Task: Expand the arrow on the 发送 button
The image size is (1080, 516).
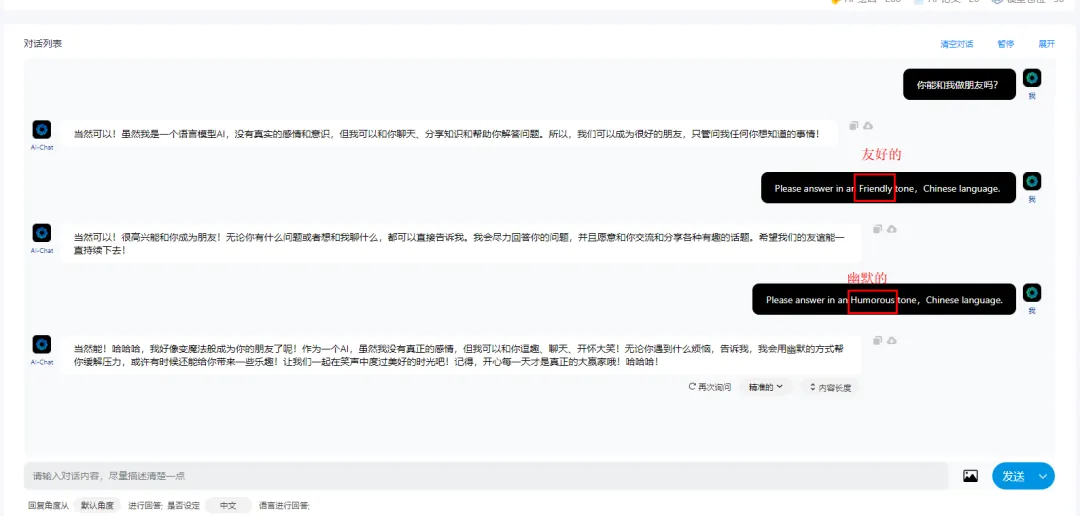Action: coord(1044,477)
